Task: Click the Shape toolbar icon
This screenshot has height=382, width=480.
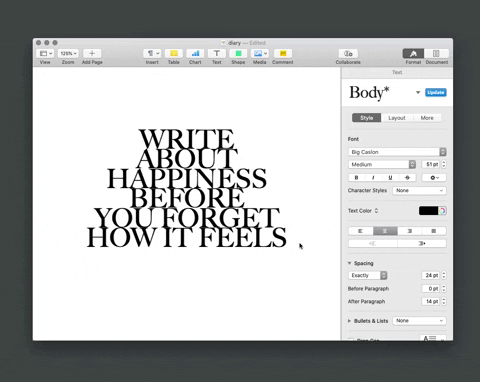Action: tap(238, 54)
